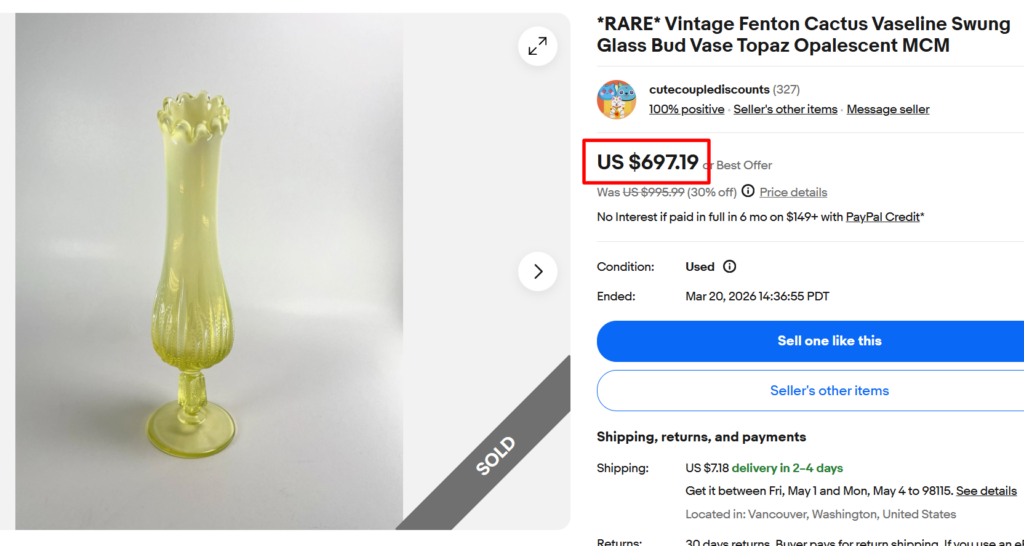
Task: Click the crossed-out US $995.99 price
Action: point(653,192)
